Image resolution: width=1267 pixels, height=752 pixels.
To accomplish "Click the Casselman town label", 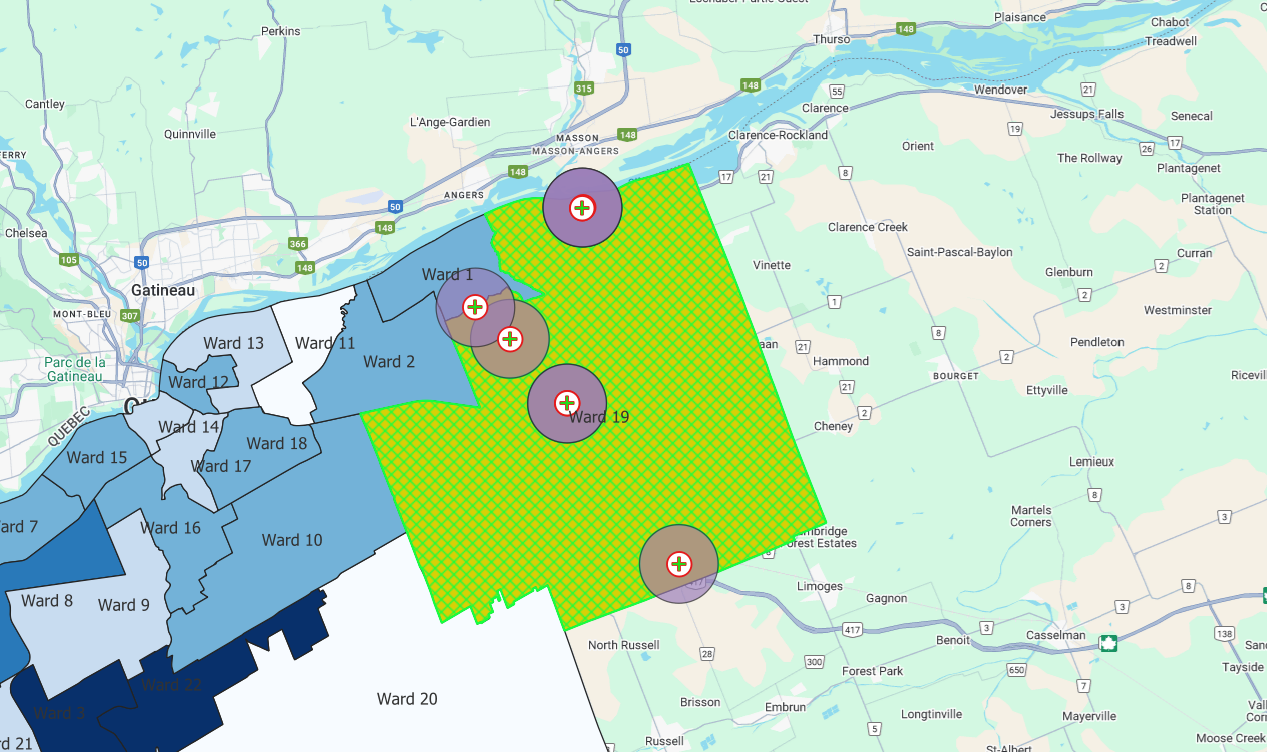I will coord(1055,635).
